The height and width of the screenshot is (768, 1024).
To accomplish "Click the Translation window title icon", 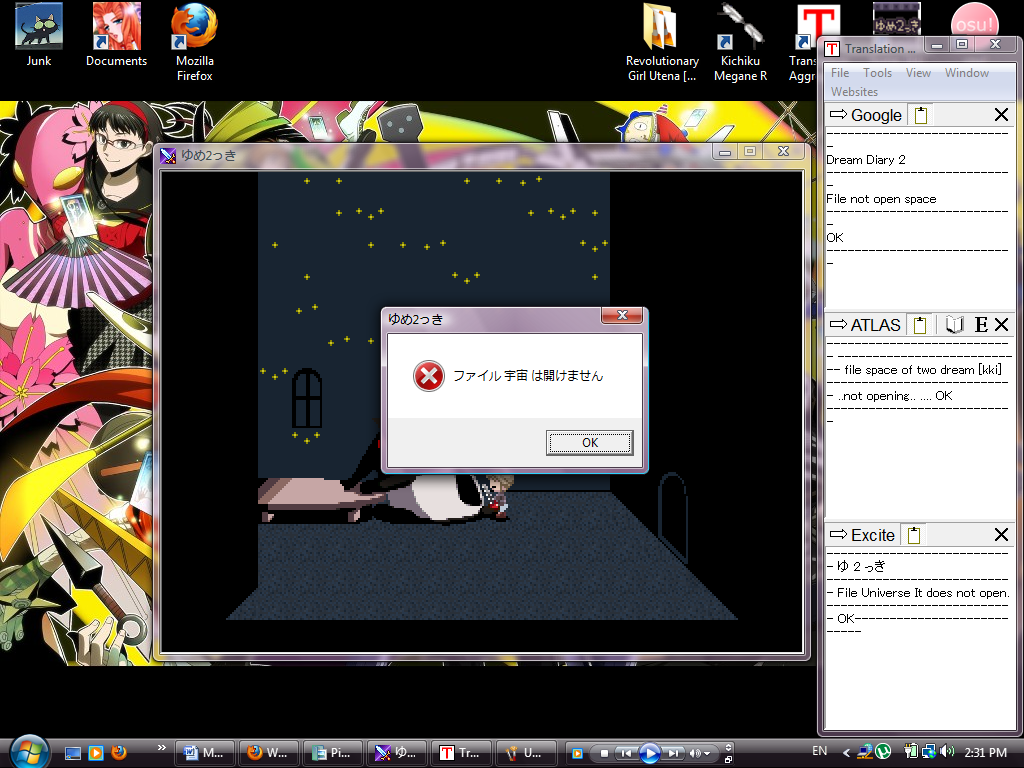I will point(831,49).
